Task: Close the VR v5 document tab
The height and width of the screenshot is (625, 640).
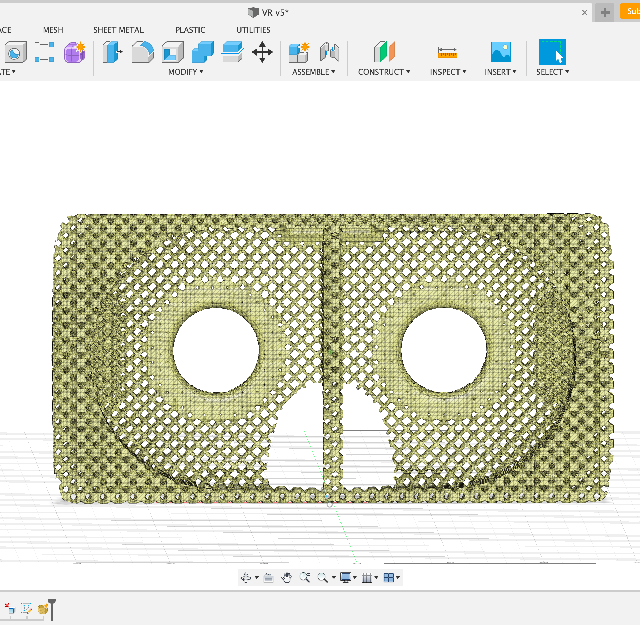Action: pyautogui.click(x=585, y=12)
